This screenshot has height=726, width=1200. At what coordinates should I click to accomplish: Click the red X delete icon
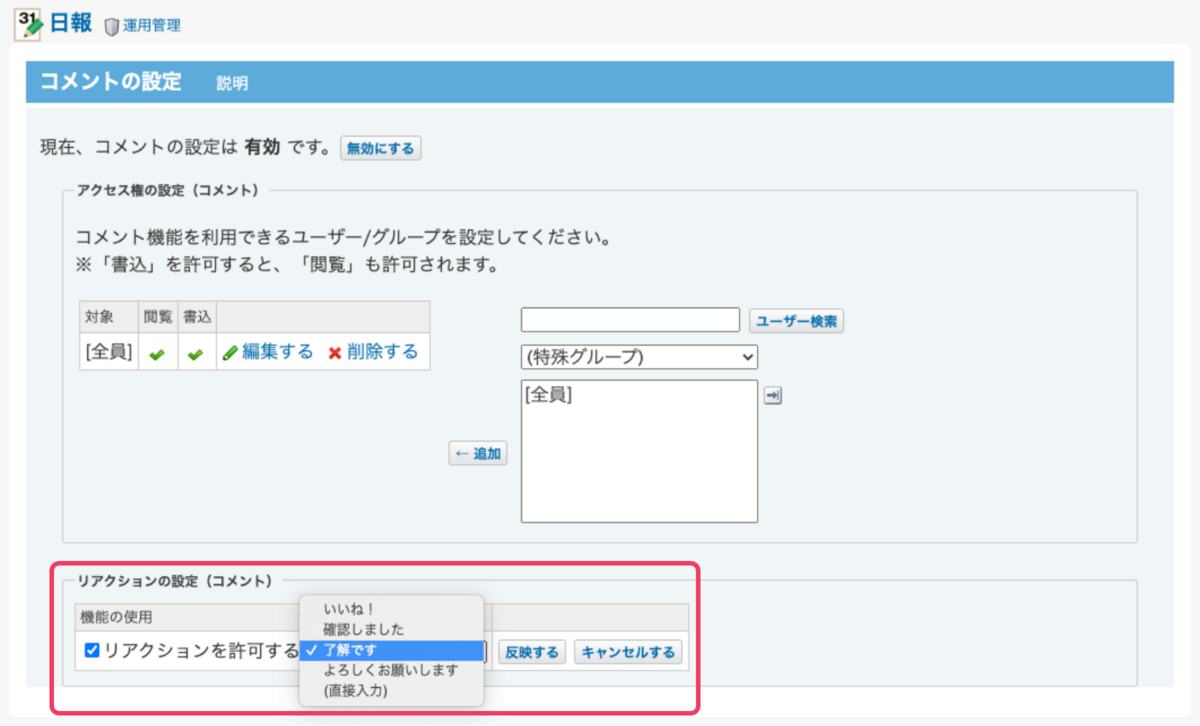coord(335,353)
